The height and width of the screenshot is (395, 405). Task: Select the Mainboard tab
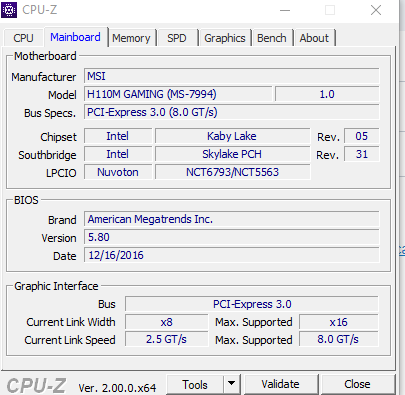click(76, 37)
